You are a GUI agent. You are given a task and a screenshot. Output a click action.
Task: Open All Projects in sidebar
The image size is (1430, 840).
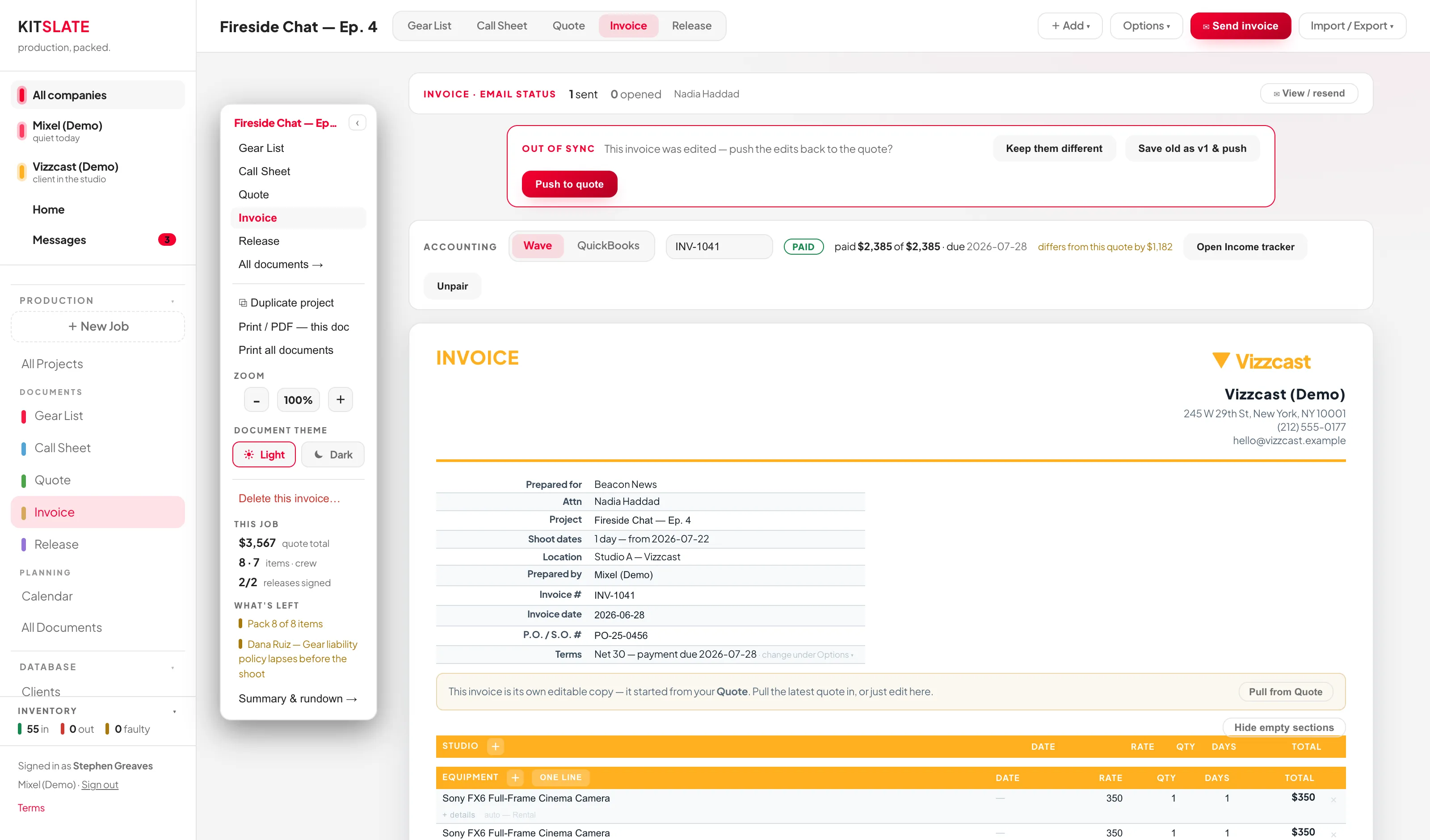click(x=97, y=364)
